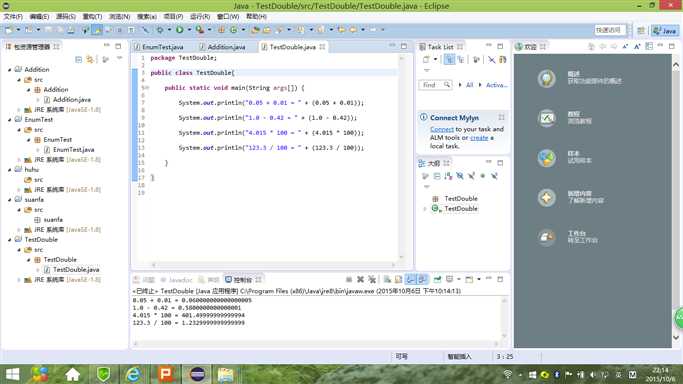Click Magnify font icon in Welcome view
This screenshot has height=384, width=683.
[x=637, y=46]
